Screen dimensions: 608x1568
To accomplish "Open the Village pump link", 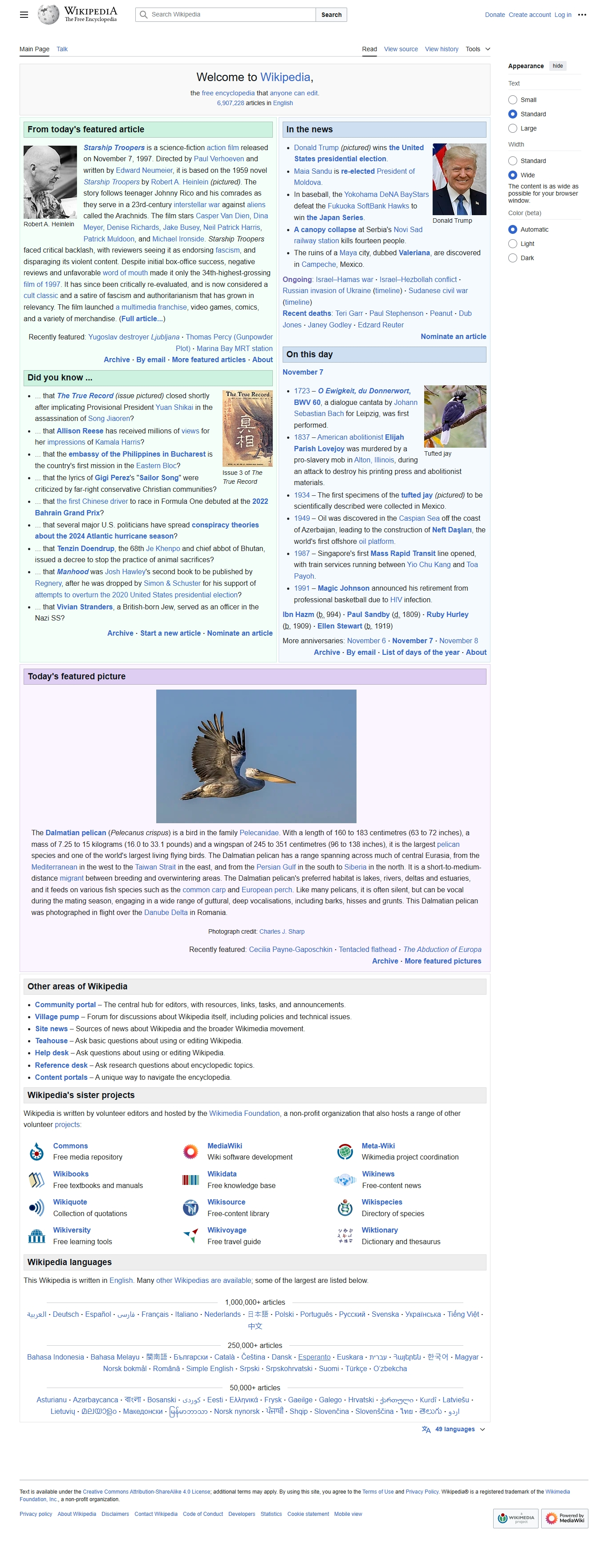I will 57,1017.
